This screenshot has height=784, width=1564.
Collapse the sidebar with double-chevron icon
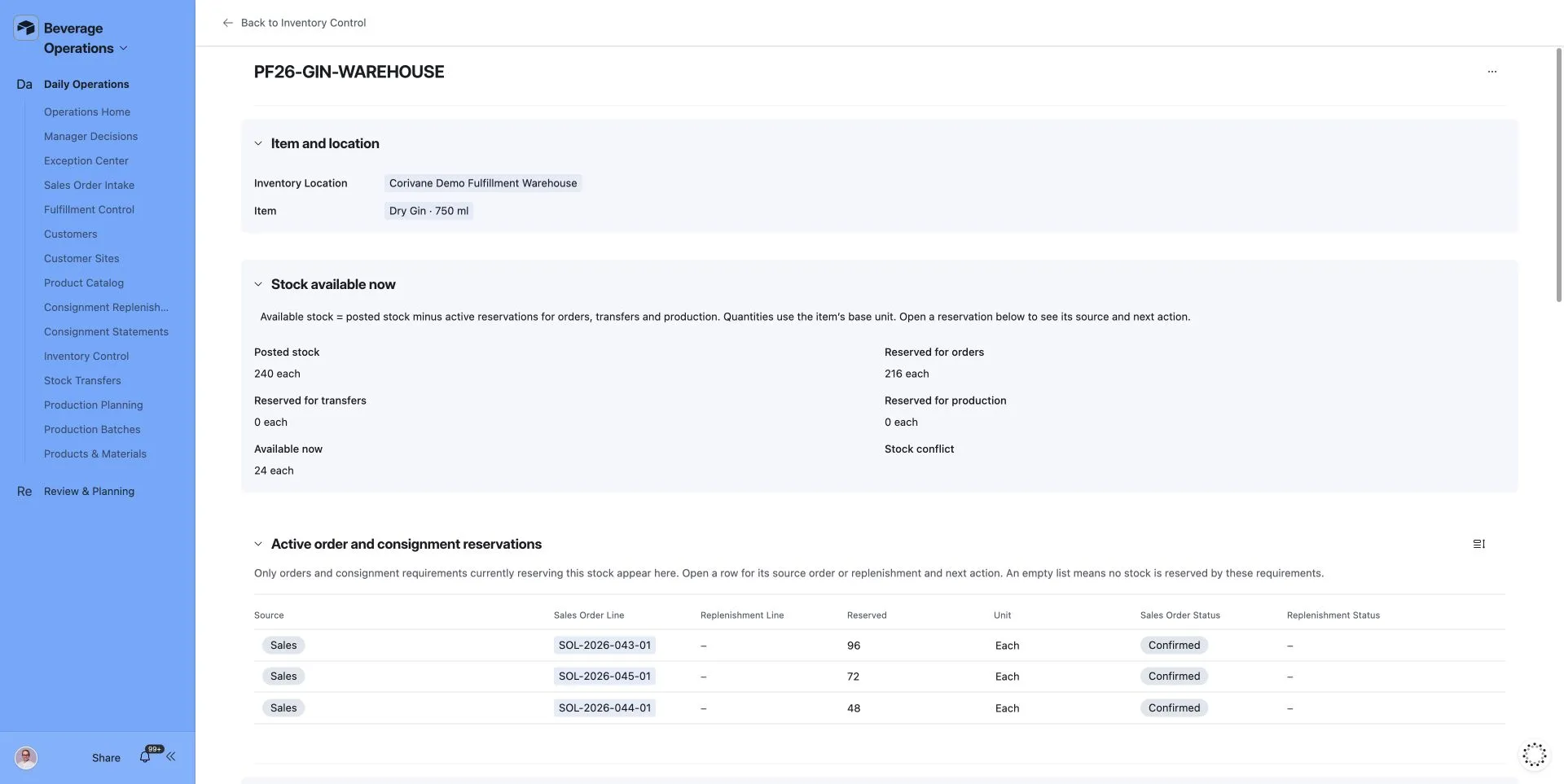171,757
